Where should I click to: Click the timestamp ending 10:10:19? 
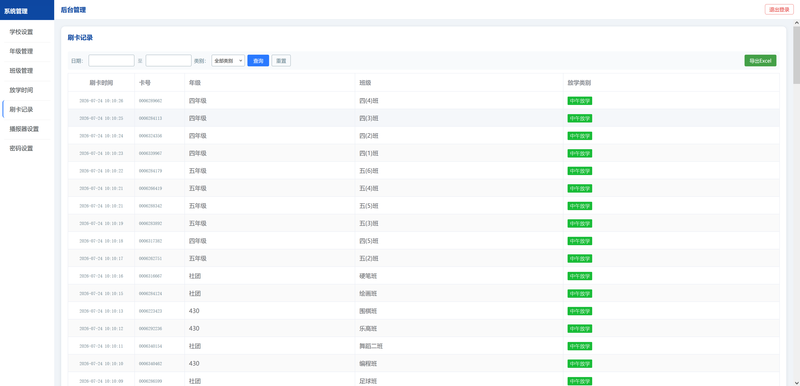click(x=101, y=223)
